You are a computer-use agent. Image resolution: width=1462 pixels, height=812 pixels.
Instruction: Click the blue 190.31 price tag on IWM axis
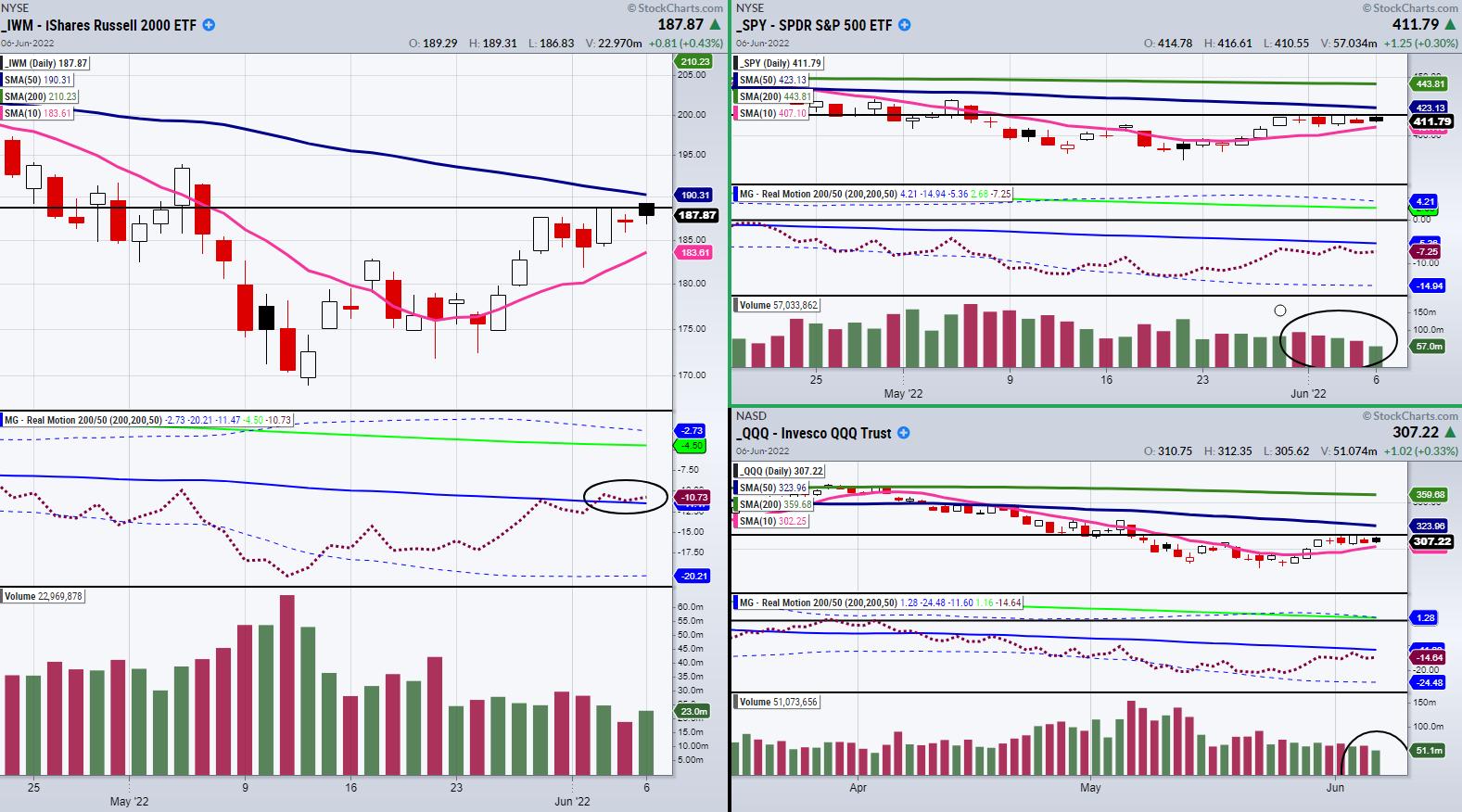pyautogui.click(x=695, y=196)
